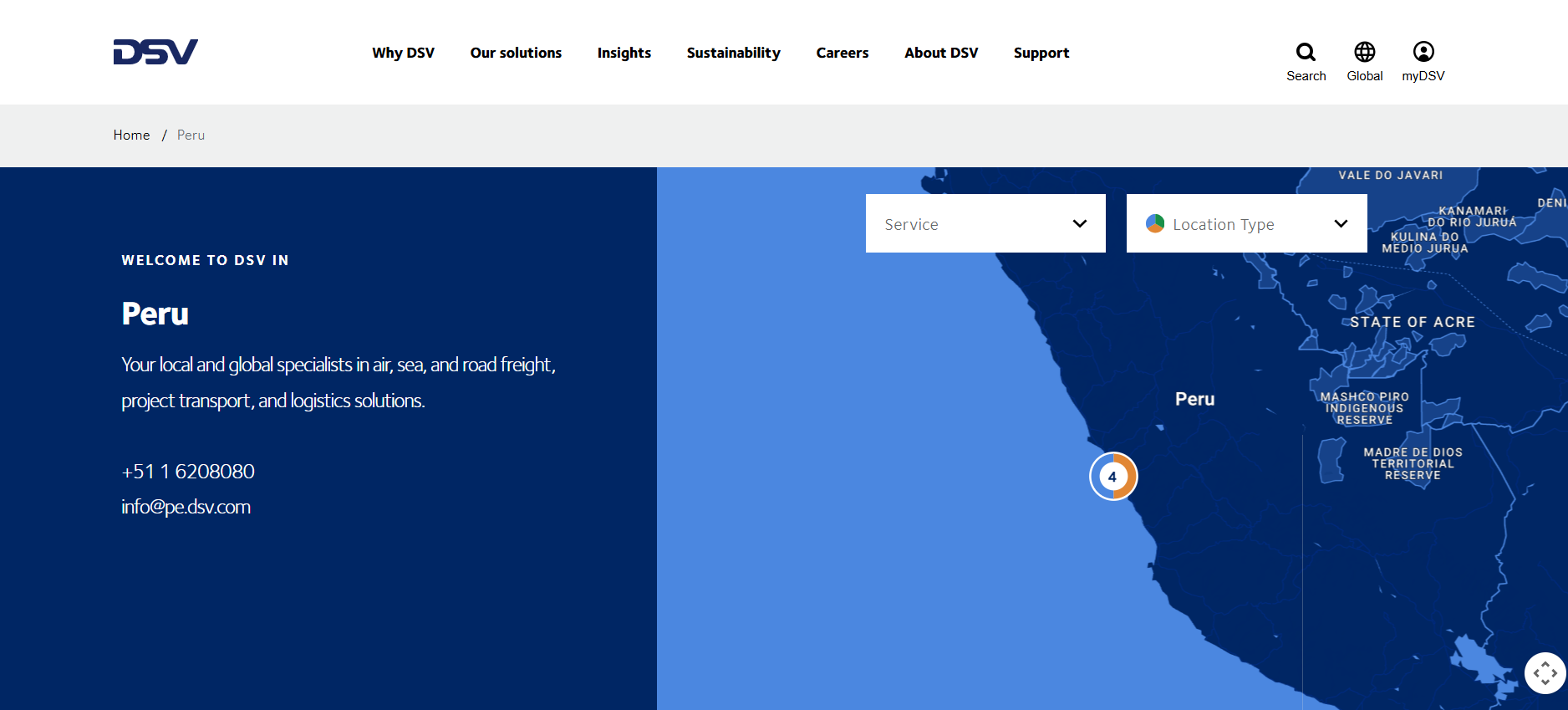The image size is (1568, 710).
Task: Email info@pe.dsv.com link
Action: (186, 507)
